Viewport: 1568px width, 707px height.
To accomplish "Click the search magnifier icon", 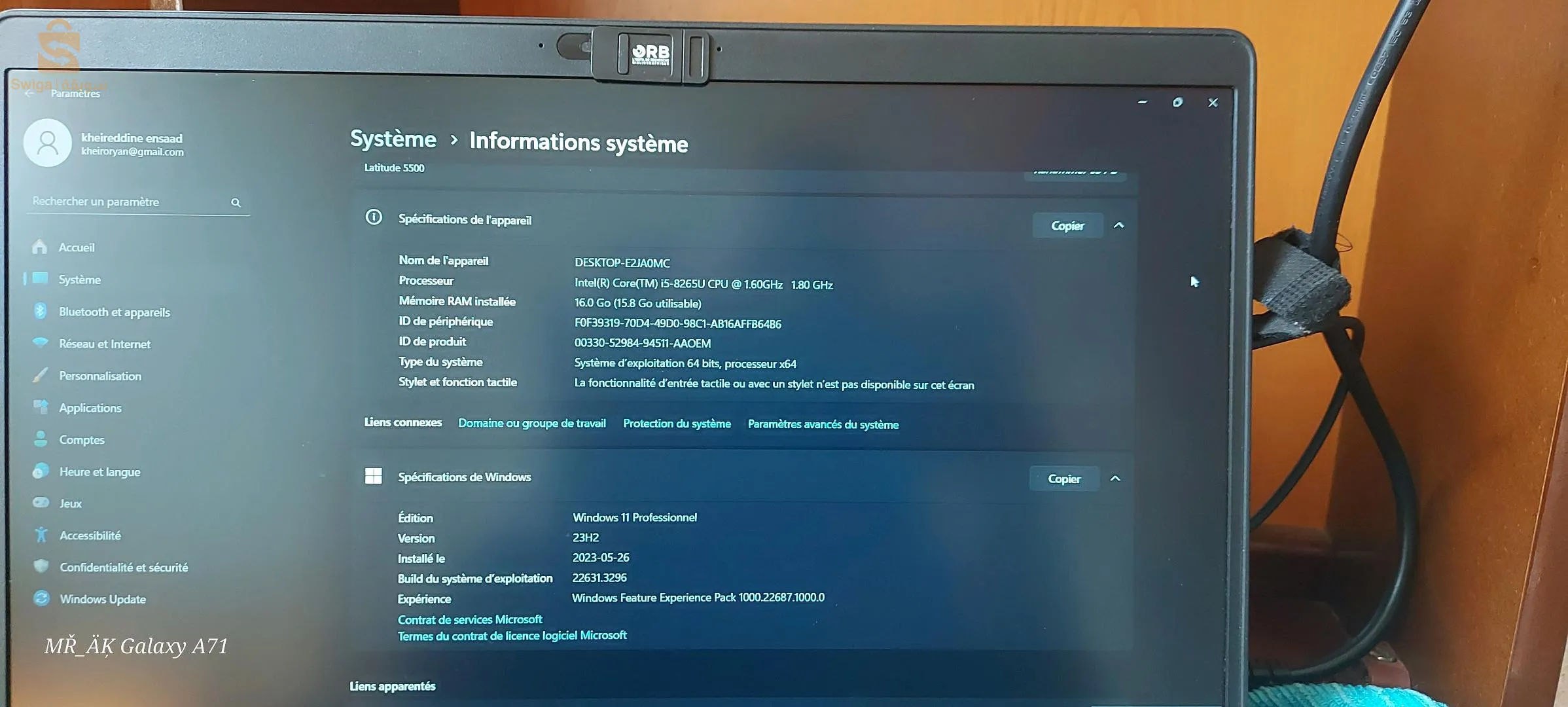I will [x=236, y=203].
